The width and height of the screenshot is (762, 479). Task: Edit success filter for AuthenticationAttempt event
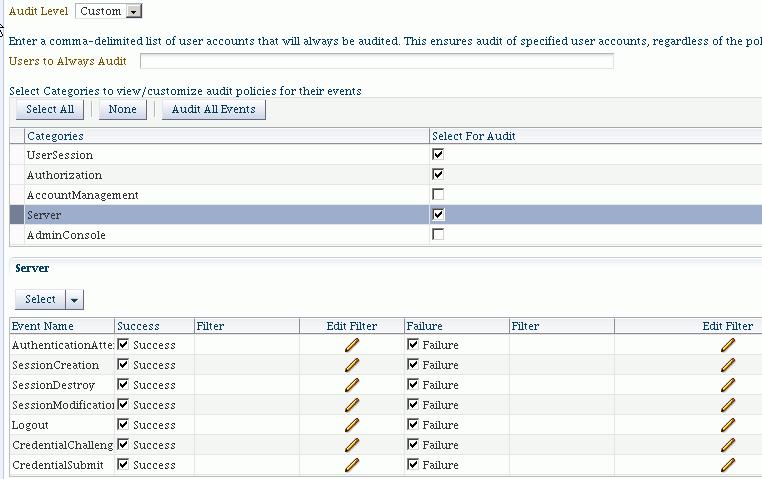pyautogui.click(x=352, y=345)
